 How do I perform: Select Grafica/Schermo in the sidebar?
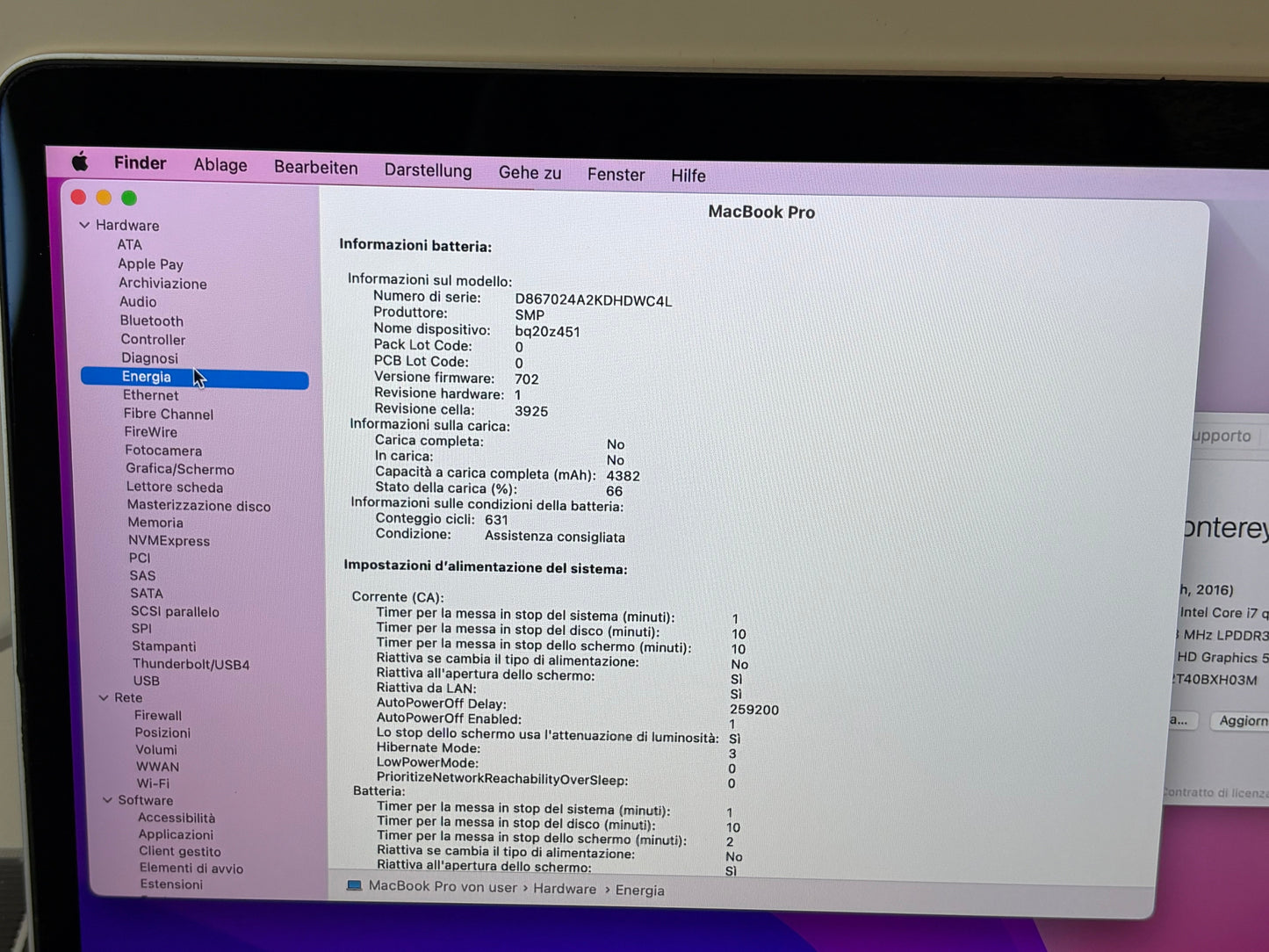click(180, 469)
